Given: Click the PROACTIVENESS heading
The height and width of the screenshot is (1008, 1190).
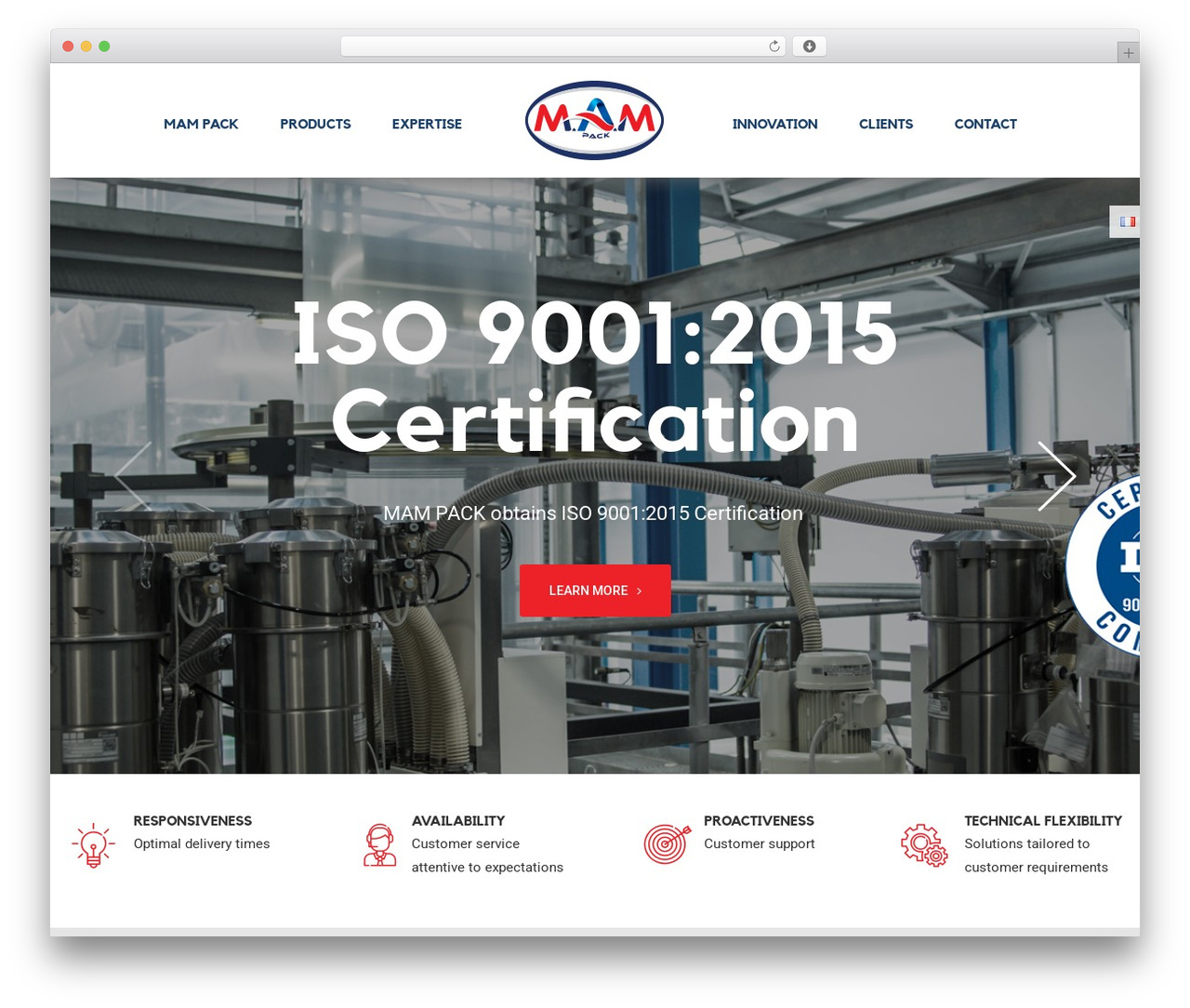Looking at the screenshot, I should pos(759,820).
